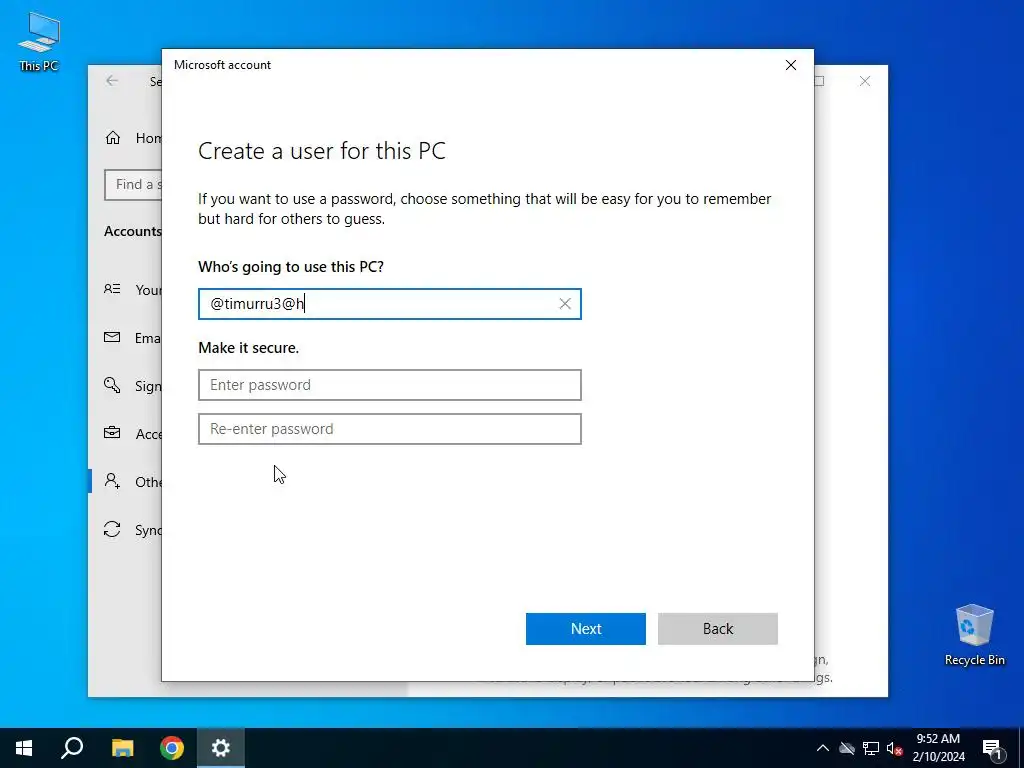Open This PC desktop icon

[x=39, y=42]
